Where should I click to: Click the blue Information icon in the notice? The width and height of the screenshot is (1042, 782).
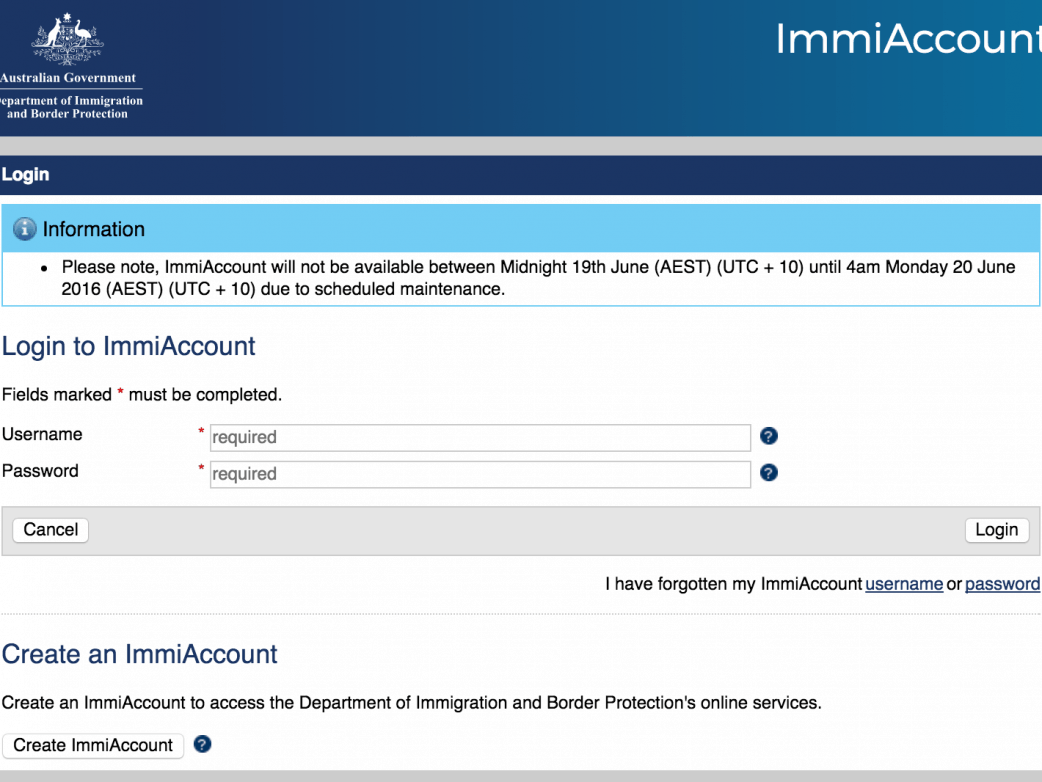point(24,229)
